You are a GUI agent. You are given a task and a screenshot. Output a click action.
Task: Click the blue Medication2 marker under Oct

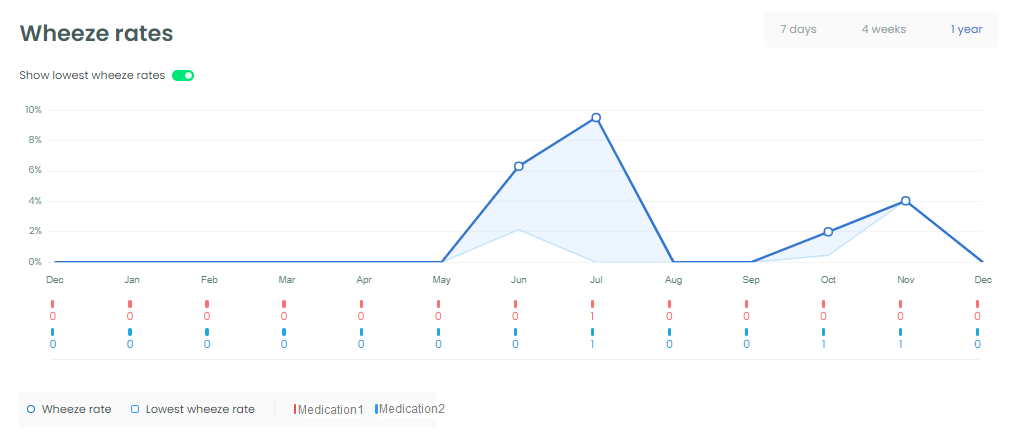pyautogui.click(x=824, y=332)
